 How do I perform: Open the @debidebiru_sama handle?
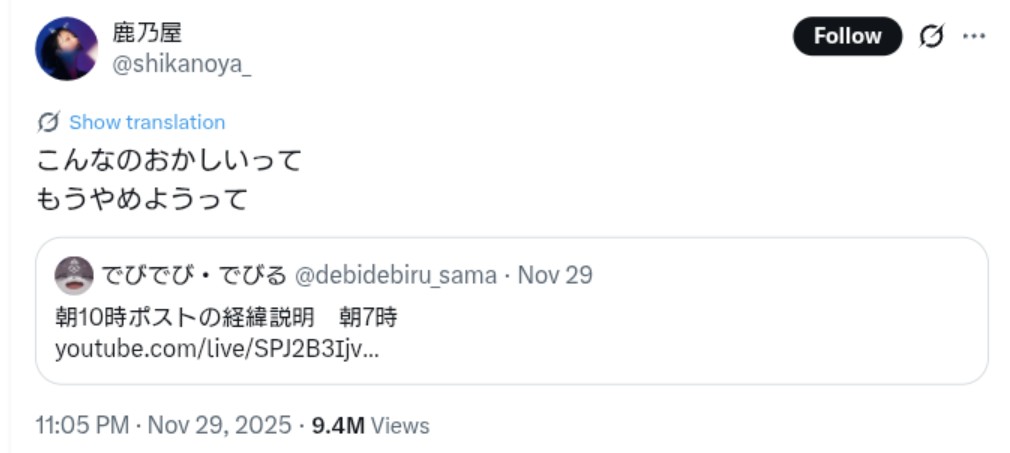pos(396,275)
